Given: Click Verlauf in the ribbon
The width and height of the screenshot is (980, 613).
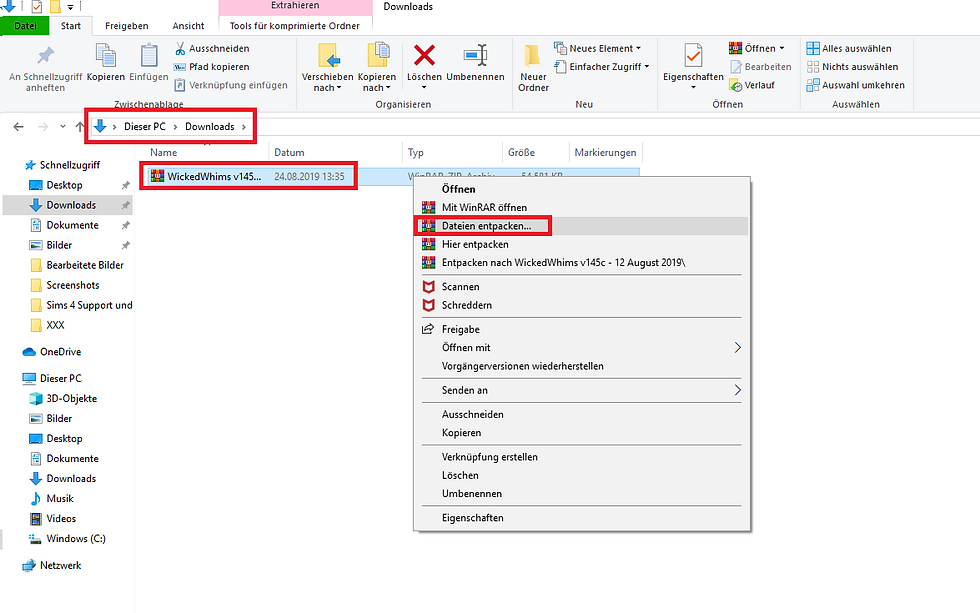Looking at the screenshot, I should (x=752, y=85).
